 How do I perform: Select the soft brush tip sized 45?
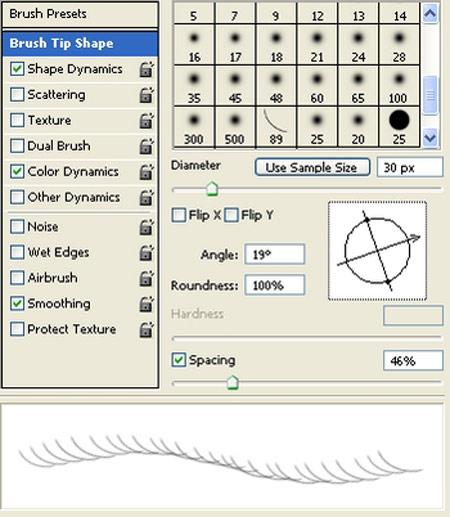point(235,86)
